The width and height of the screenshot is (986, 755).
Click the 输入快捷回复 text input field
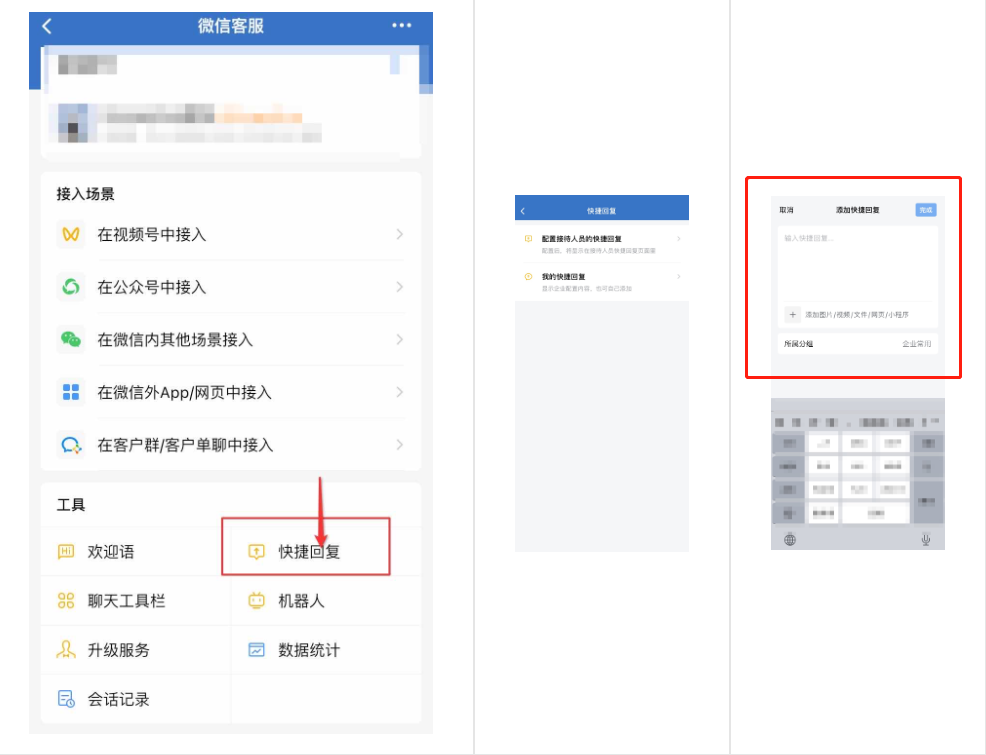click(857, 262)
